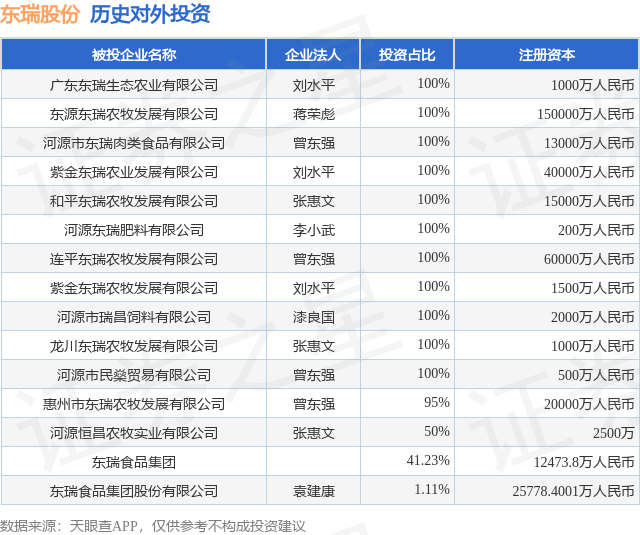Viewport: 640px width, 535px height.
Task: Click 广东东瑞生态农业有限公司 company name
Action: [134, 85]
